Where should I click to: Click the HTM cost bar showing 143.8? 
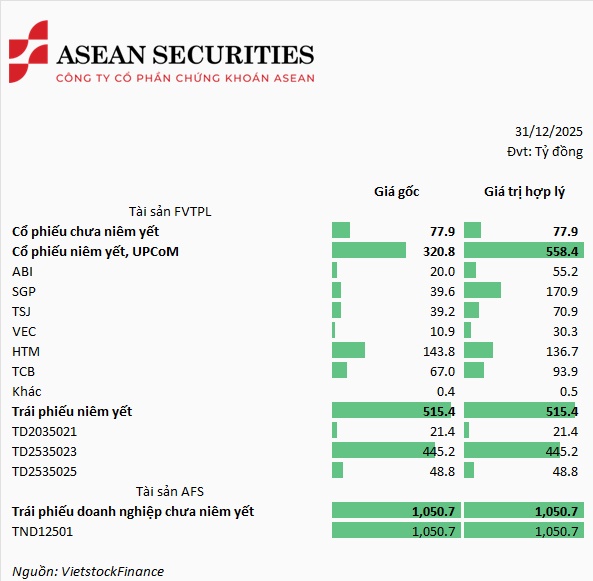tap(348, 350)
